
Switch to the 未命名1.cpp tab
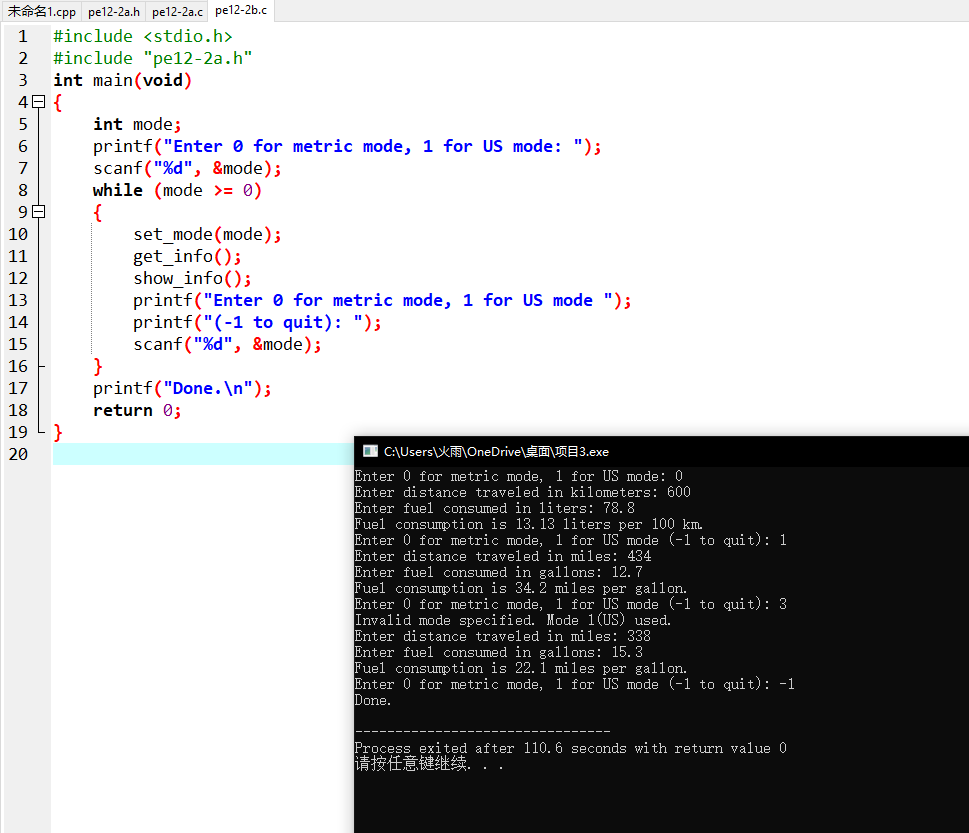click(41, 11)
